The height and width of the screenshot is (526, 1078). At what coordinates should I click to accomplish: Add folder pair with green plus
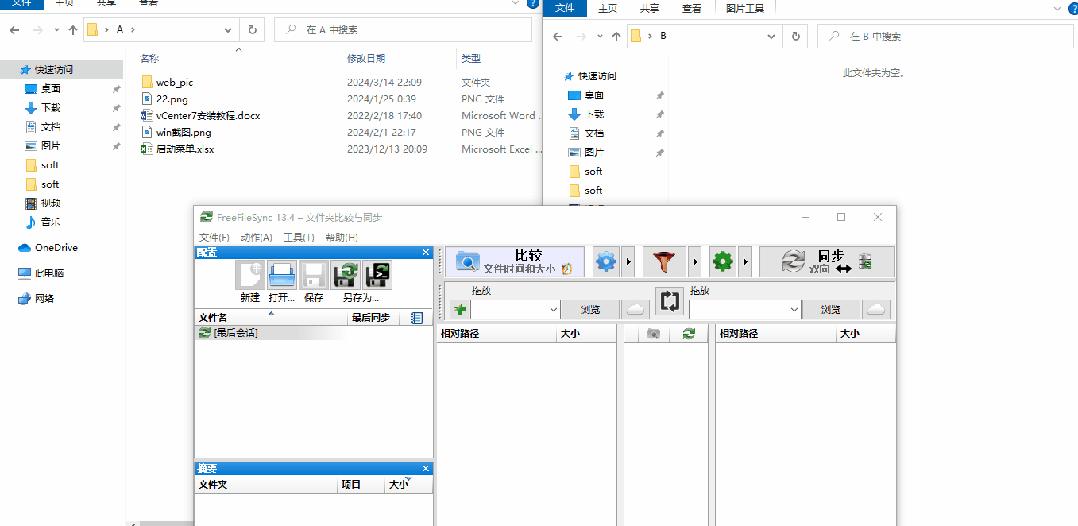pyautogui.click(x=459, y=310)
